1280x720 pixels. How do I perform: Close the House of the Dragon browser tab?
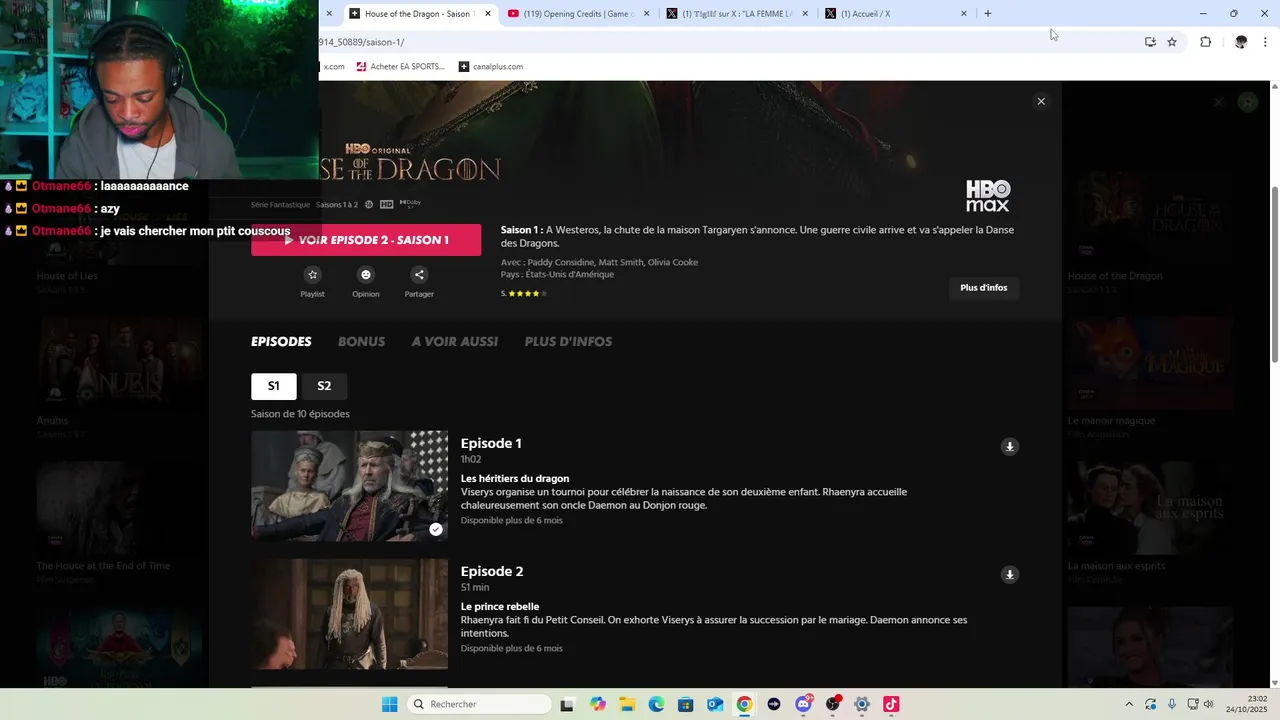[487, 14]
